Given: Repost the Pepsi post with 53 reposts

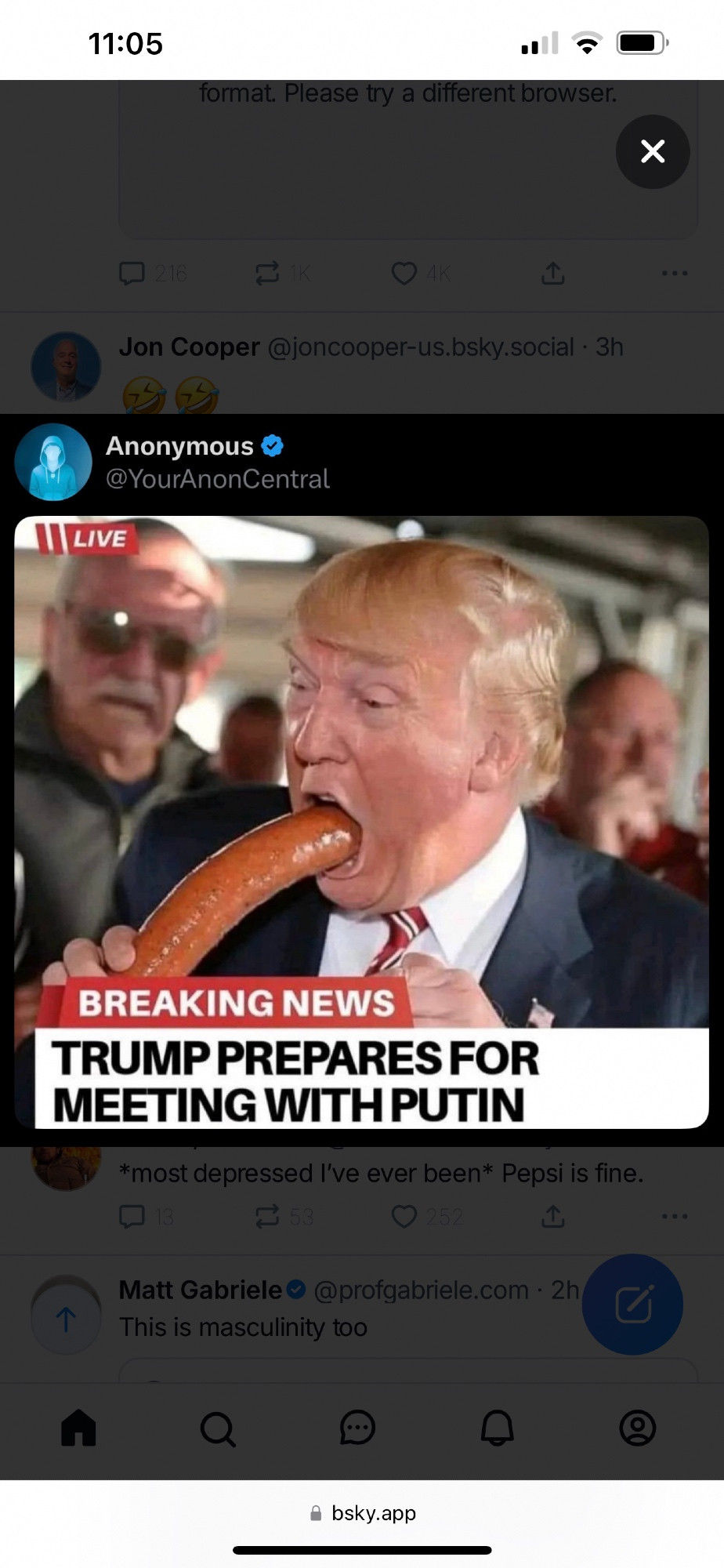Looking at the screenshot, I should (x=284, y=1216).
